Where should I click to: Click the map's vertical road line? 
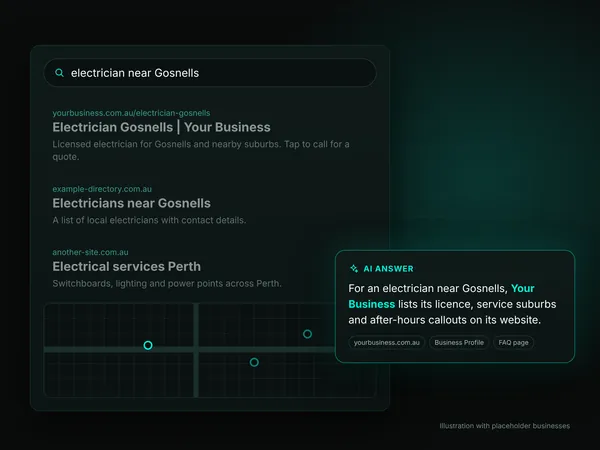click(196, 350)
